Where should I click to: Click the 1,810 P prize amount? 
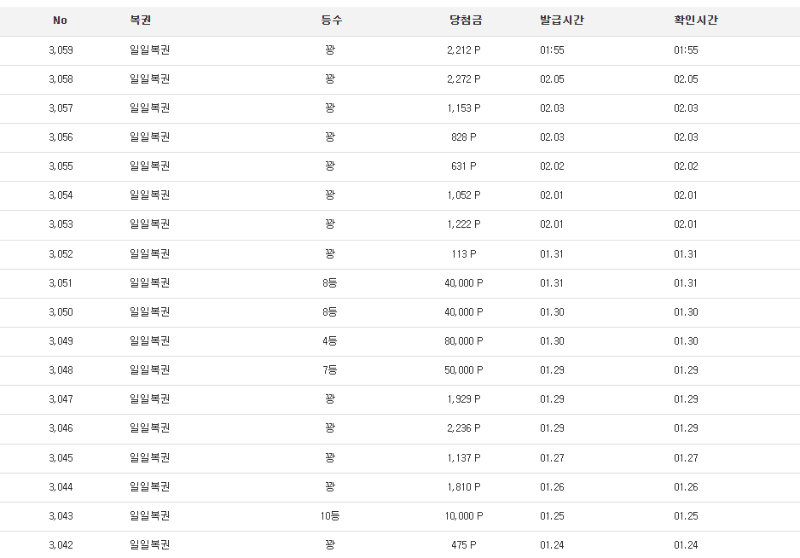point(464,487)
